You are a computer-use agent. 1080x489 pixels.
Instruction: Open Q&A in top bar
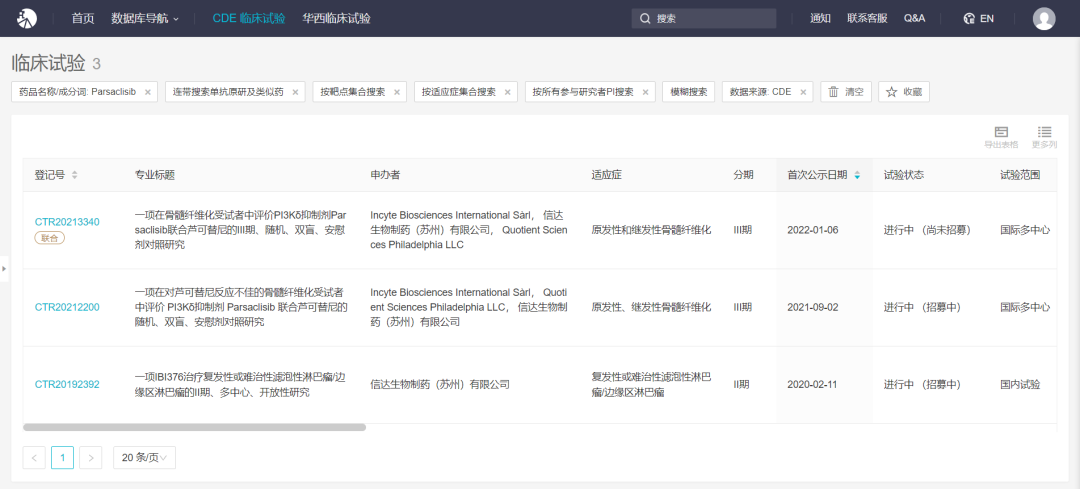pyautogui.click(x=915, y=19)
